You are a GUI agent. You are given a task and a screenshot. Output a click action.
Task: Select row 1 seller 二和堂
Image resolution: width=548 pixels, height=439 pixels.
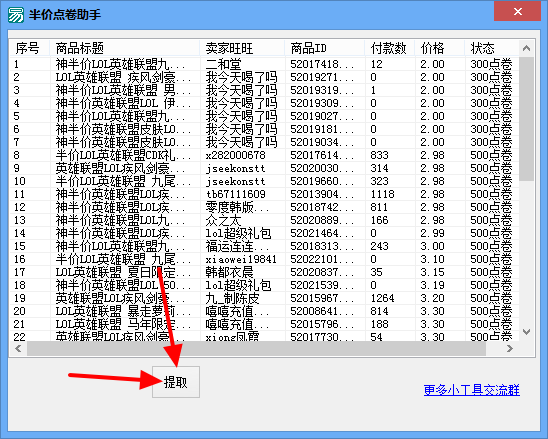[223, 64]
